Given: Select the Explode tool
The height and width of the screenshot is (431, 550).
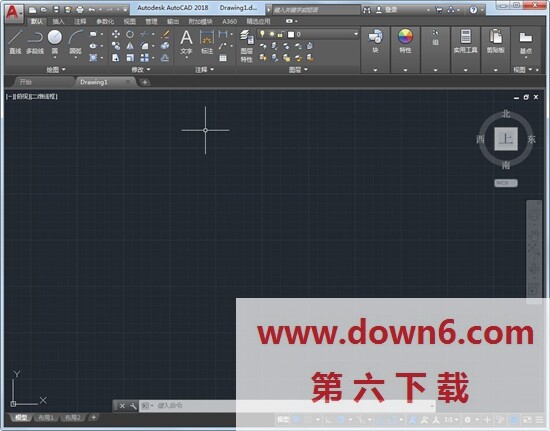Looking at the screenshot, I should 165,46.
